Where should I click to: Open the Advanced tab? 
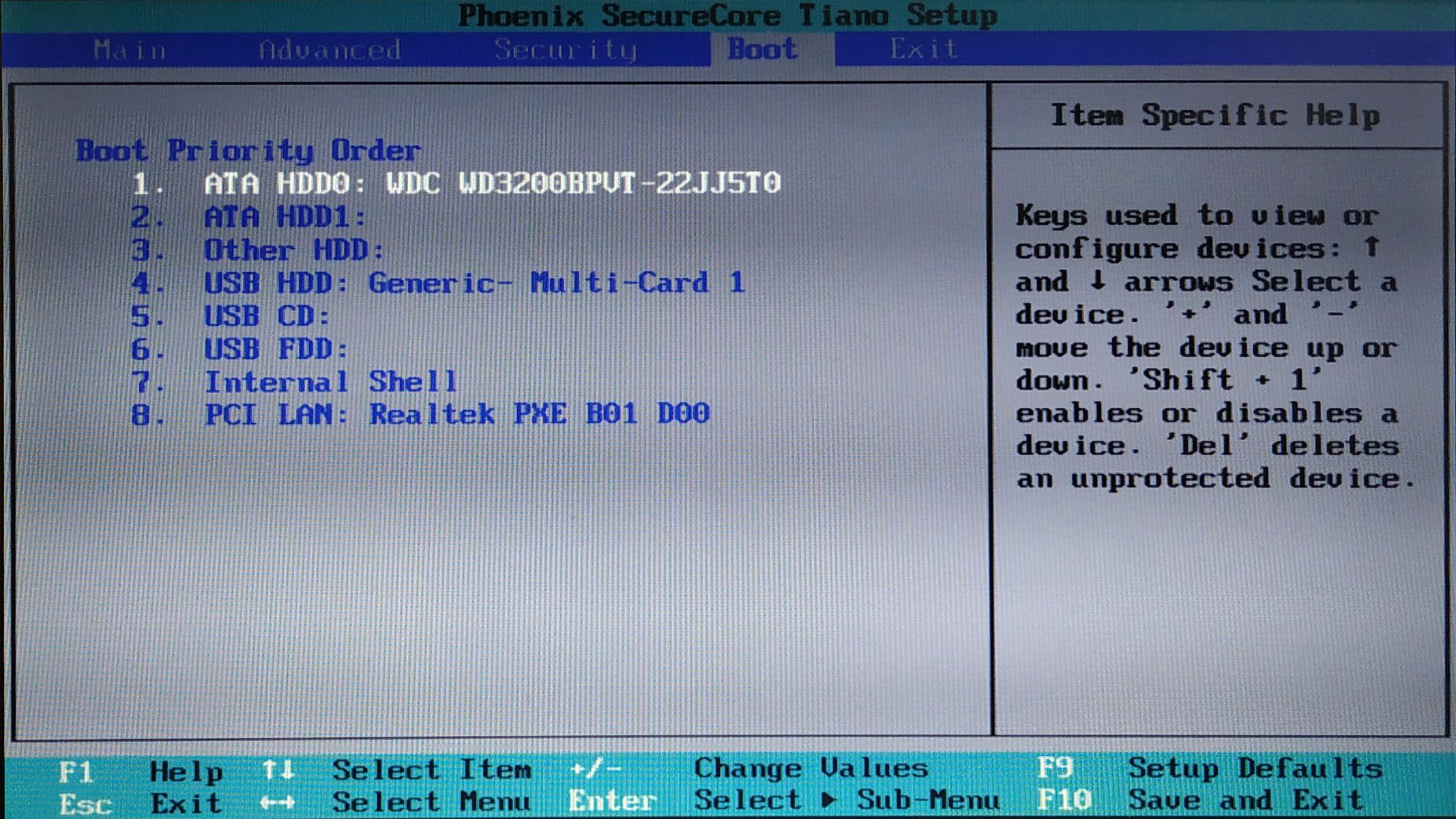click(x=330, y=50)
